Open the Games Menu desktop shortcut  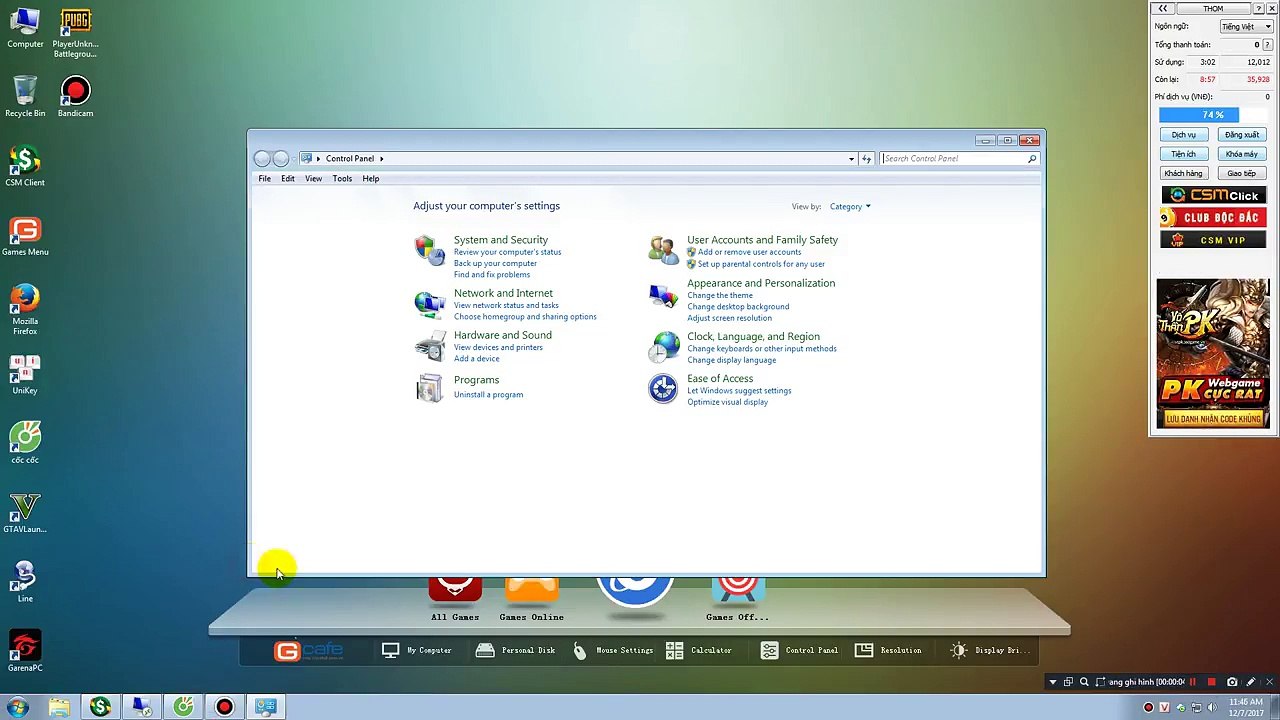click(x=25, y=236)
